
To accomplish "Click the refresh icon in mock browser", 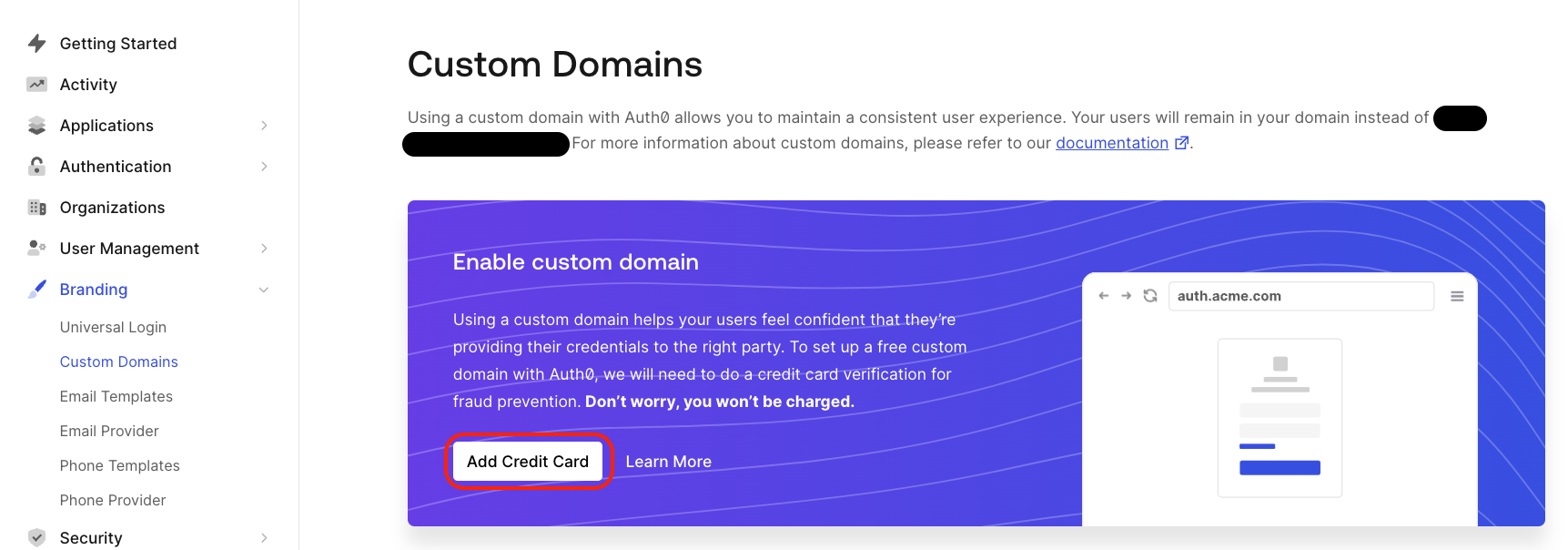I will (1150, 296).
